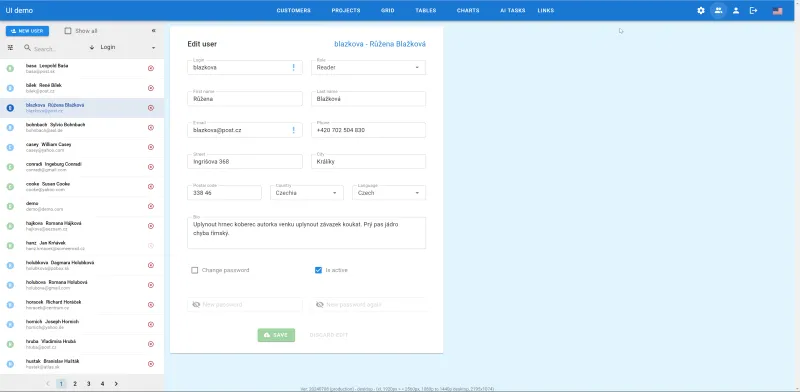Go to the previous page of users

click(x=47, y=384)
